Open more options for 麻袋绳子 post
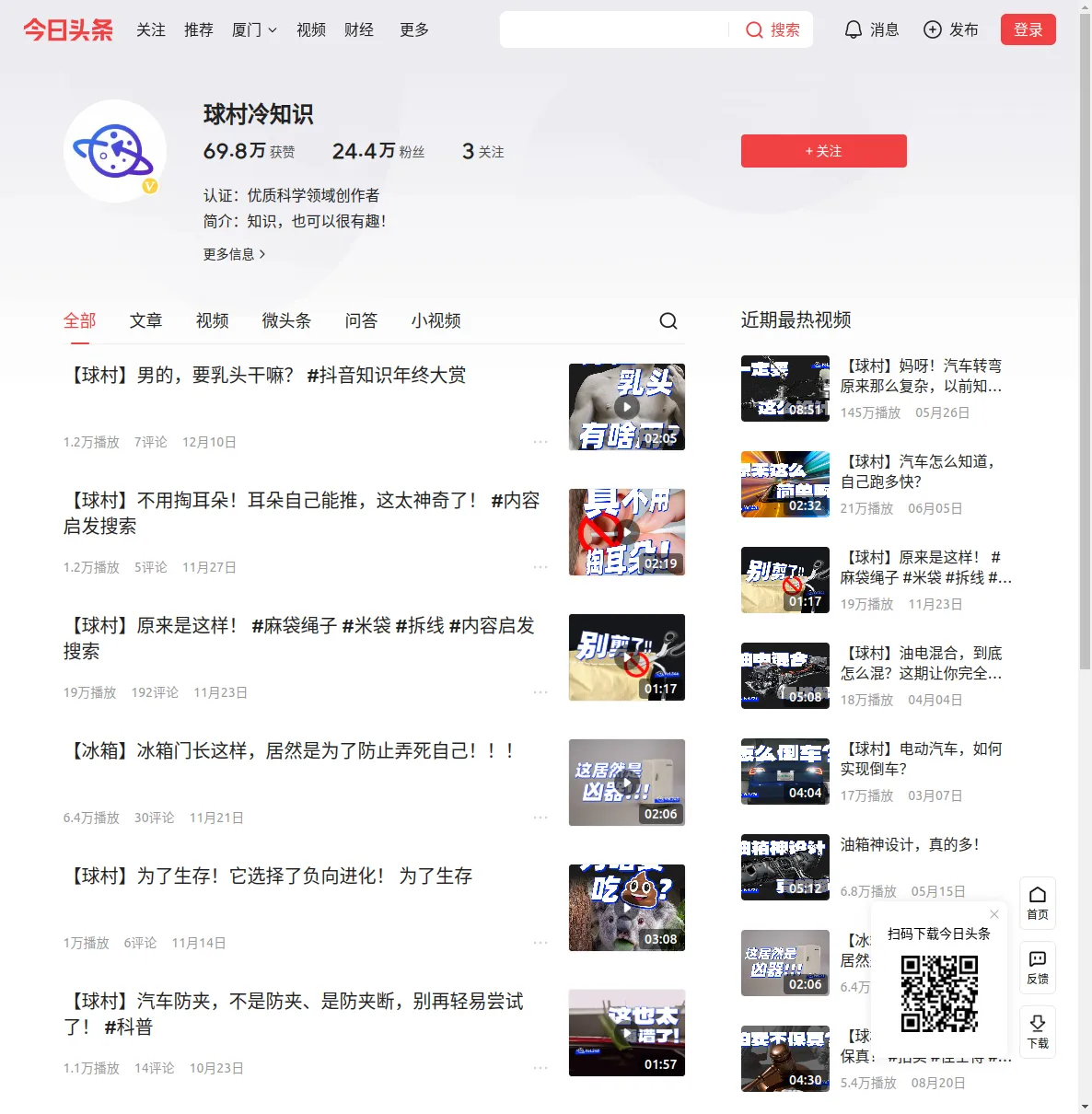 click(x=540, y=692)
